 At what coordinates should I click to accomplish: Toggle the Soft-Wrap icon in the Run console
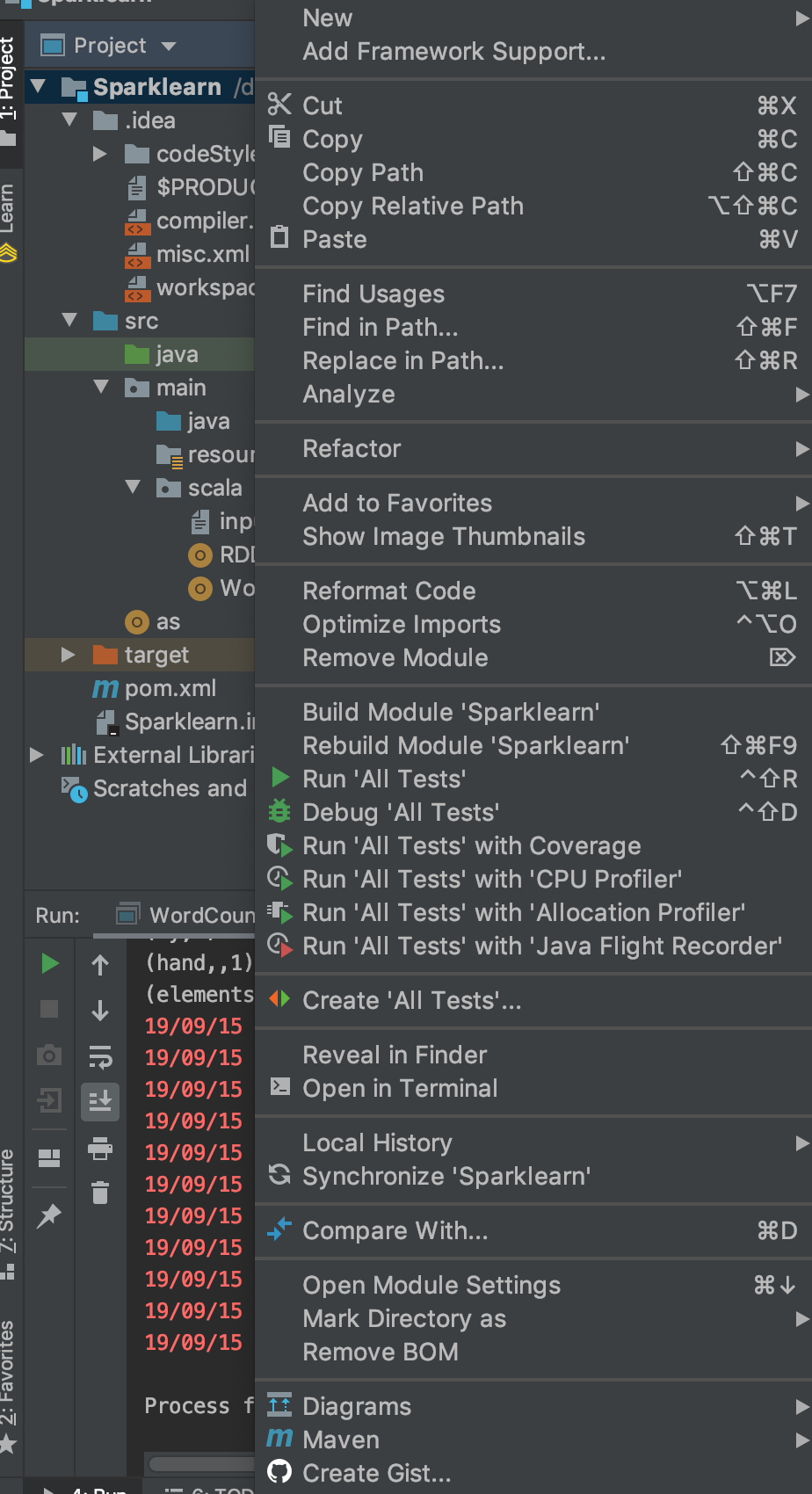(100, 1056)
